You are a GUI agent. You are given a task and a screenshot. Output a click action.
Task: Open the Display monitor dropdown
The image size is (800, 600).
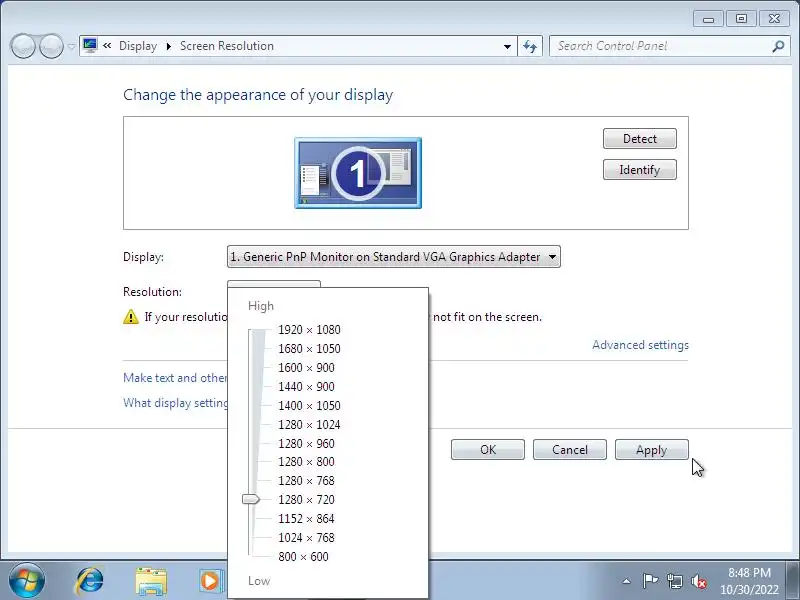click(x=393, y=257)
